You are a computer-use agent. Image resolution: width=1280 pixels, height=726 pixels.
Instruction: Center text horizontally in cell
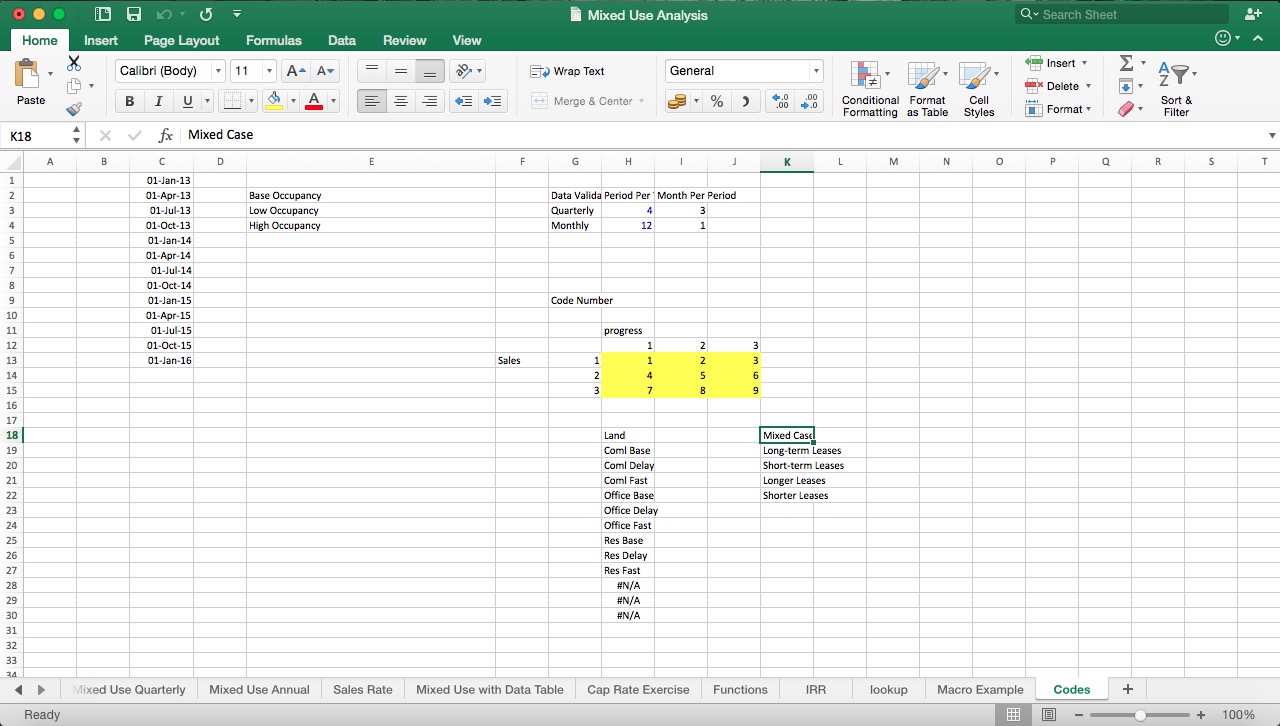coord(401,101)
